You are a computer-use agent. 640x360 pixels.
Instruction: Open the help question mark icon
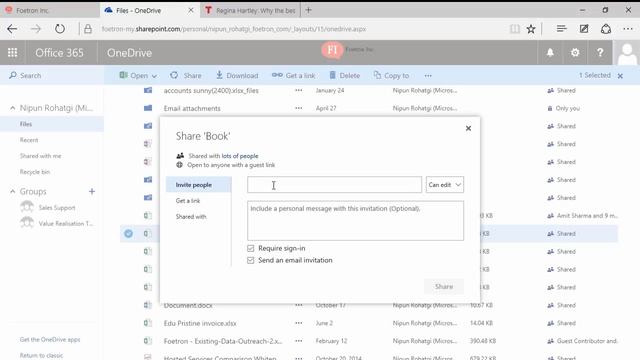[600, 53]
